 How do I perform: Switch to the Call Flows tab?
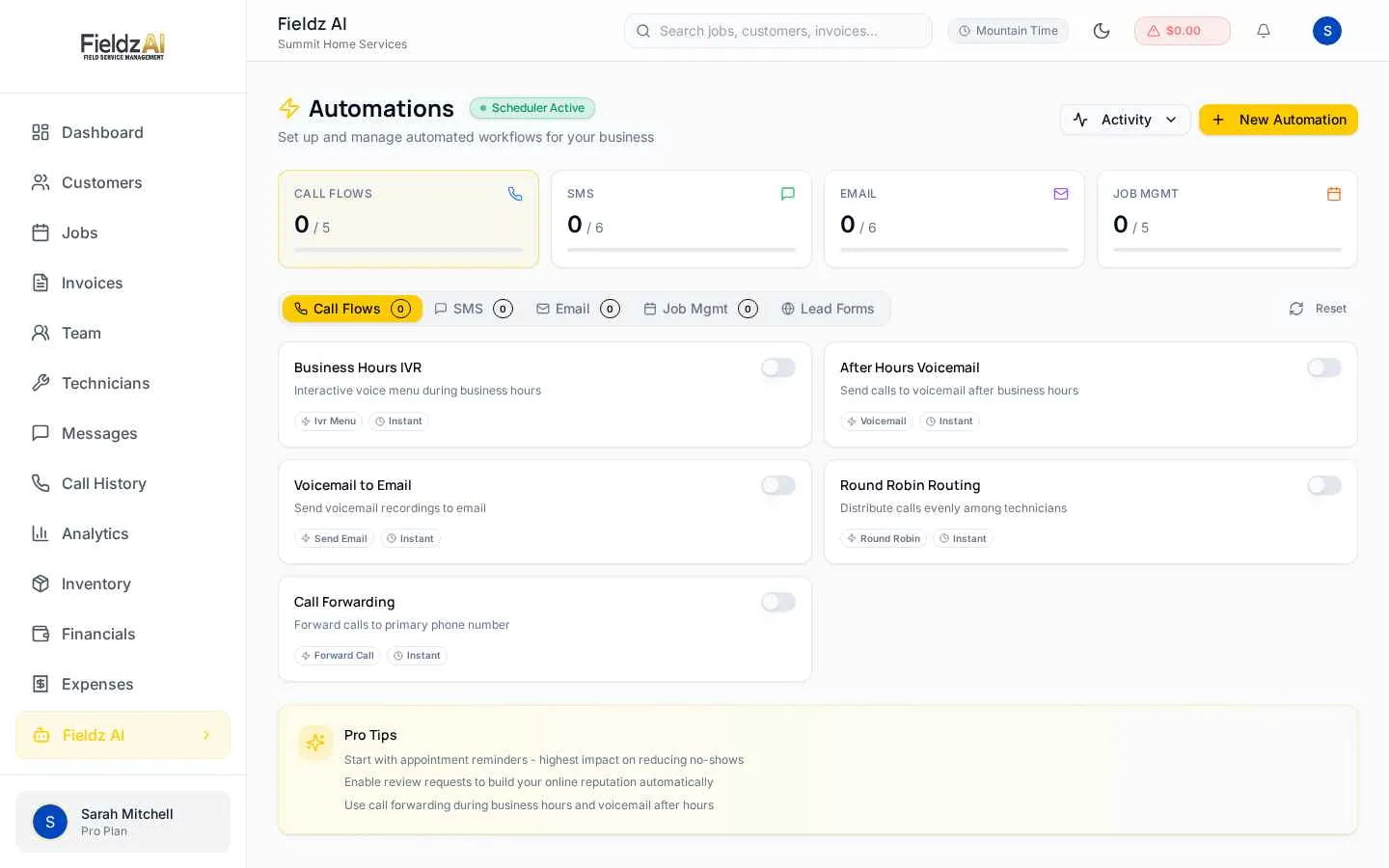pyautogui.click(x=352, y=309)
